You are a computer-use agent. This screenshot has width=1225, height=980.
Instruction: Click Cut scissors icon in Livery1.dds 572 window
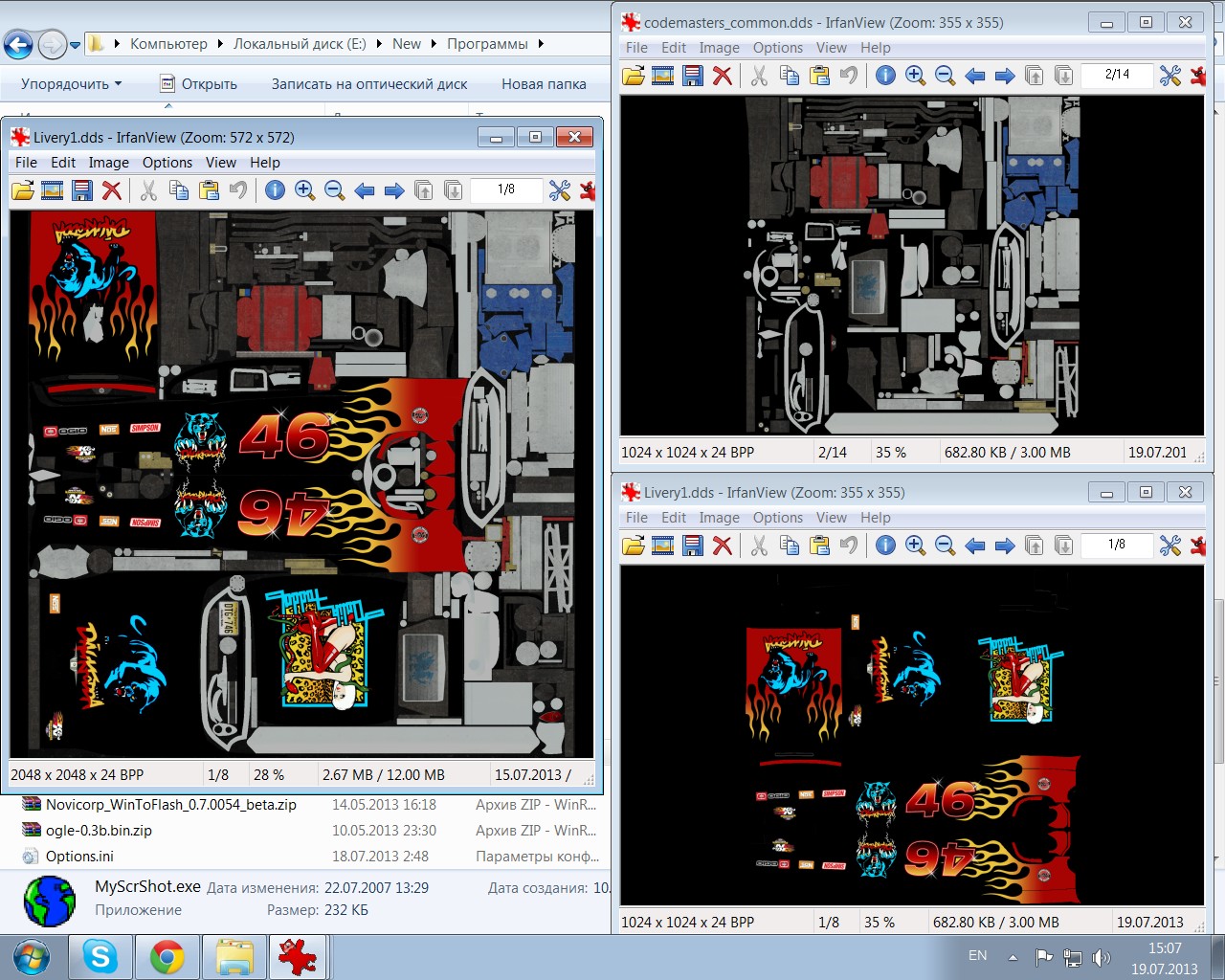tap(148, 190)
